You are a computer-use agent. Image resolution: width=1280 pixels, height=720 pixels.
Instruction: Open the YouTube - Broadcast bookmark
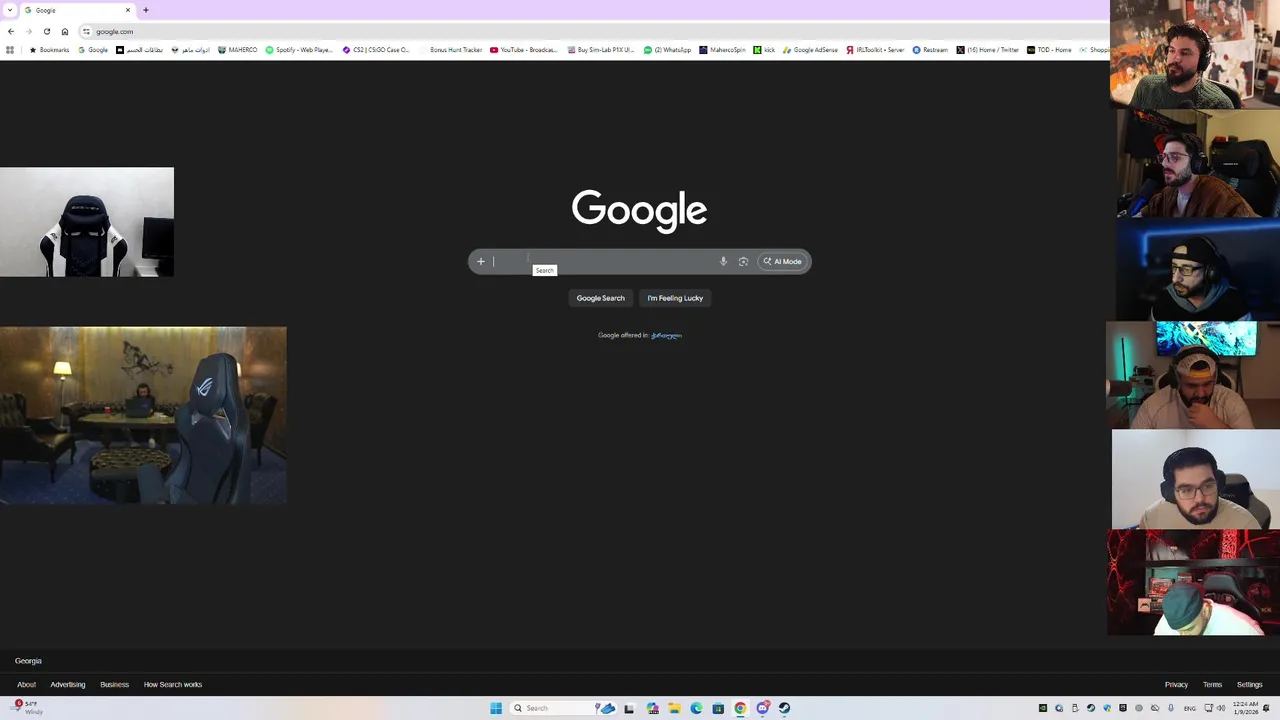click(524, 50)
